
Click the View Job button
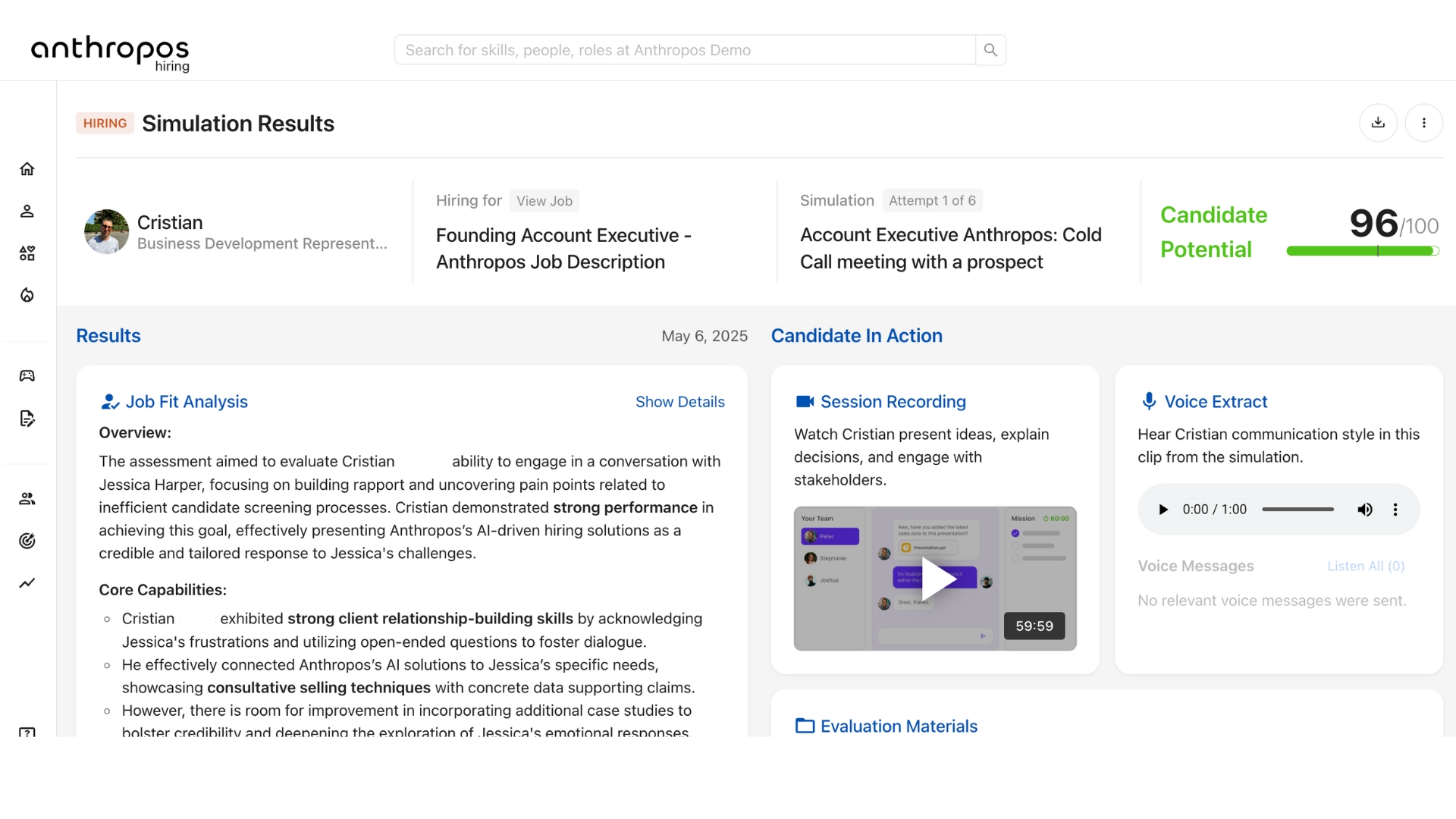tap(544, 201)
